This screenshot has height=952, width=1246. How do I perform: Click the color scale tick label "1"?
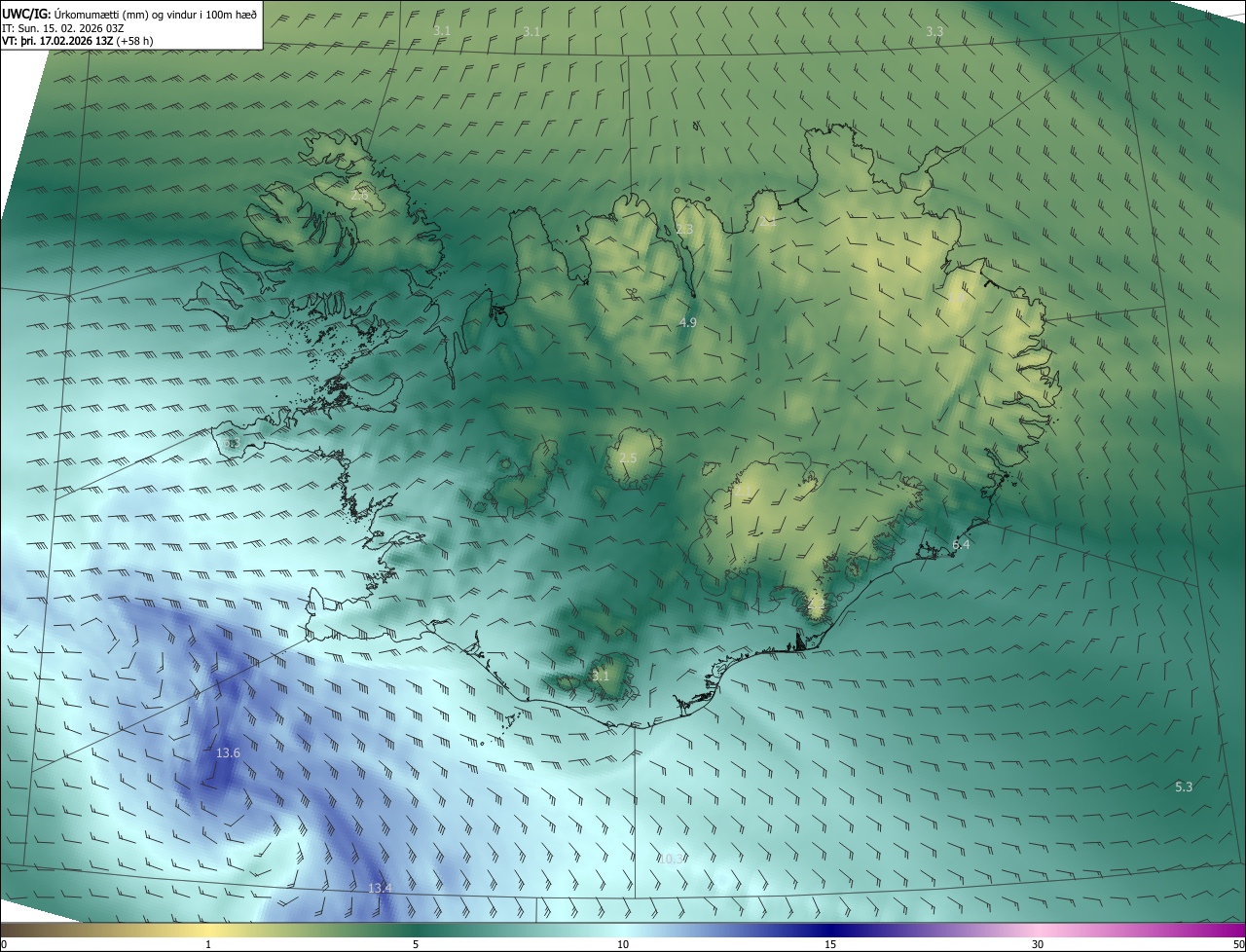point(208,944)
